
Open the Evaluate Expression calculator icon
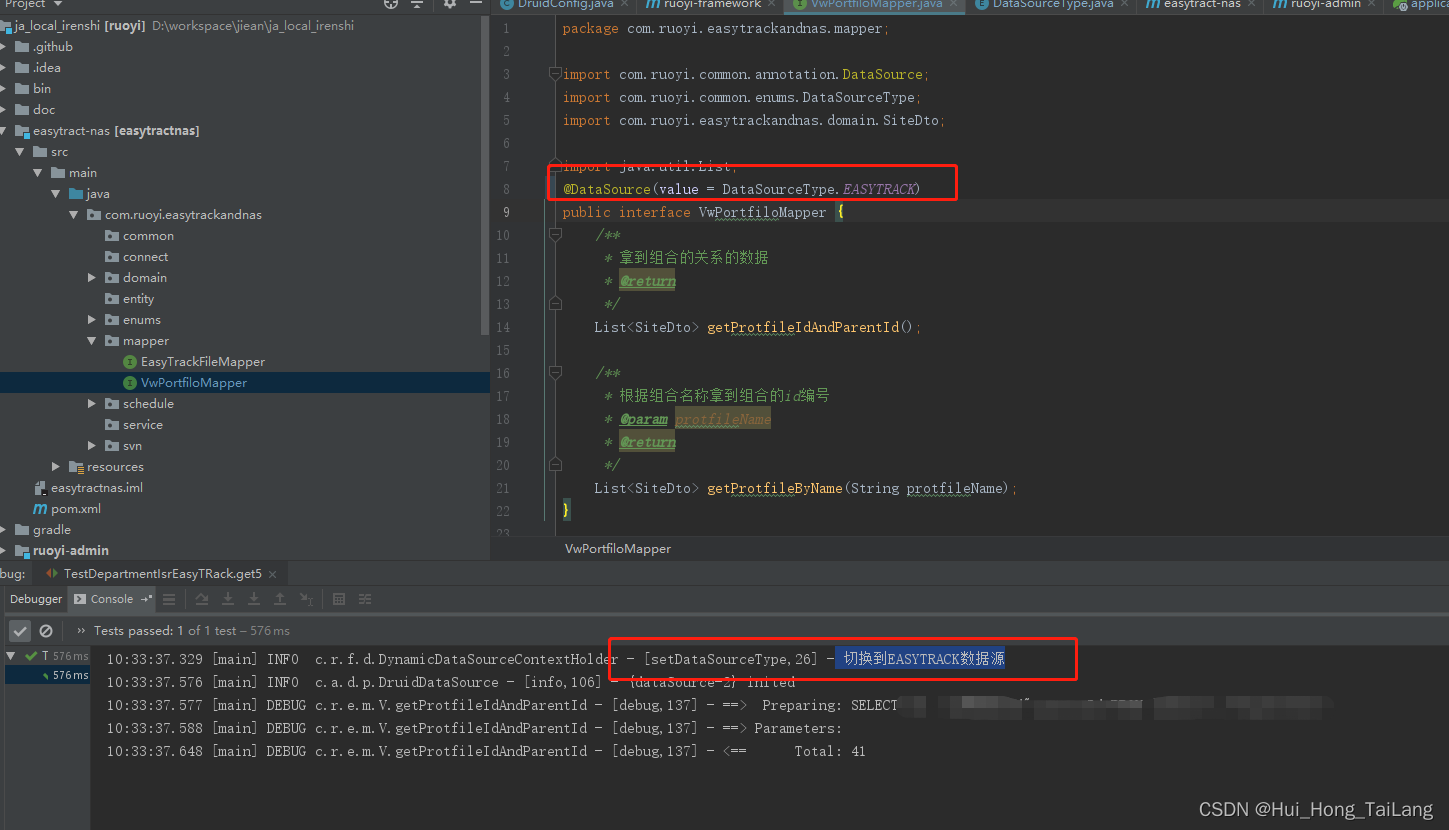click(x=339, y=599)
